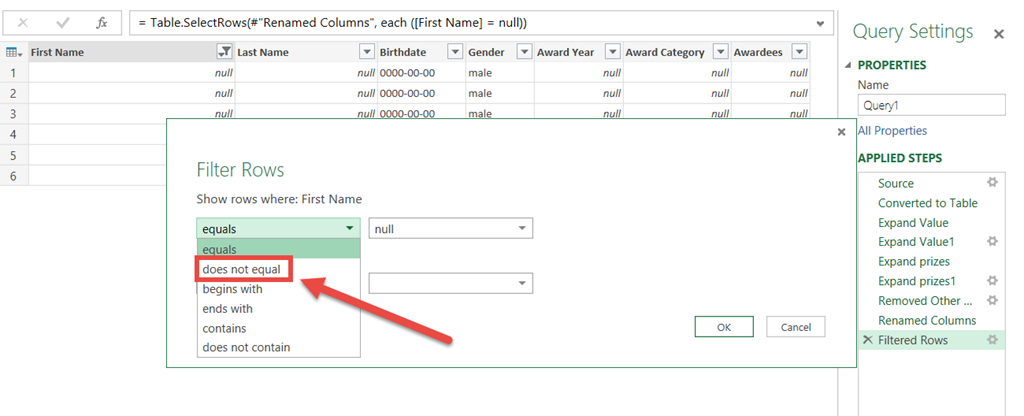The width and height of the screenshot is (1024, 416).
Task: Open the table menu icon in grid corner
Action: tap(14, 52)
